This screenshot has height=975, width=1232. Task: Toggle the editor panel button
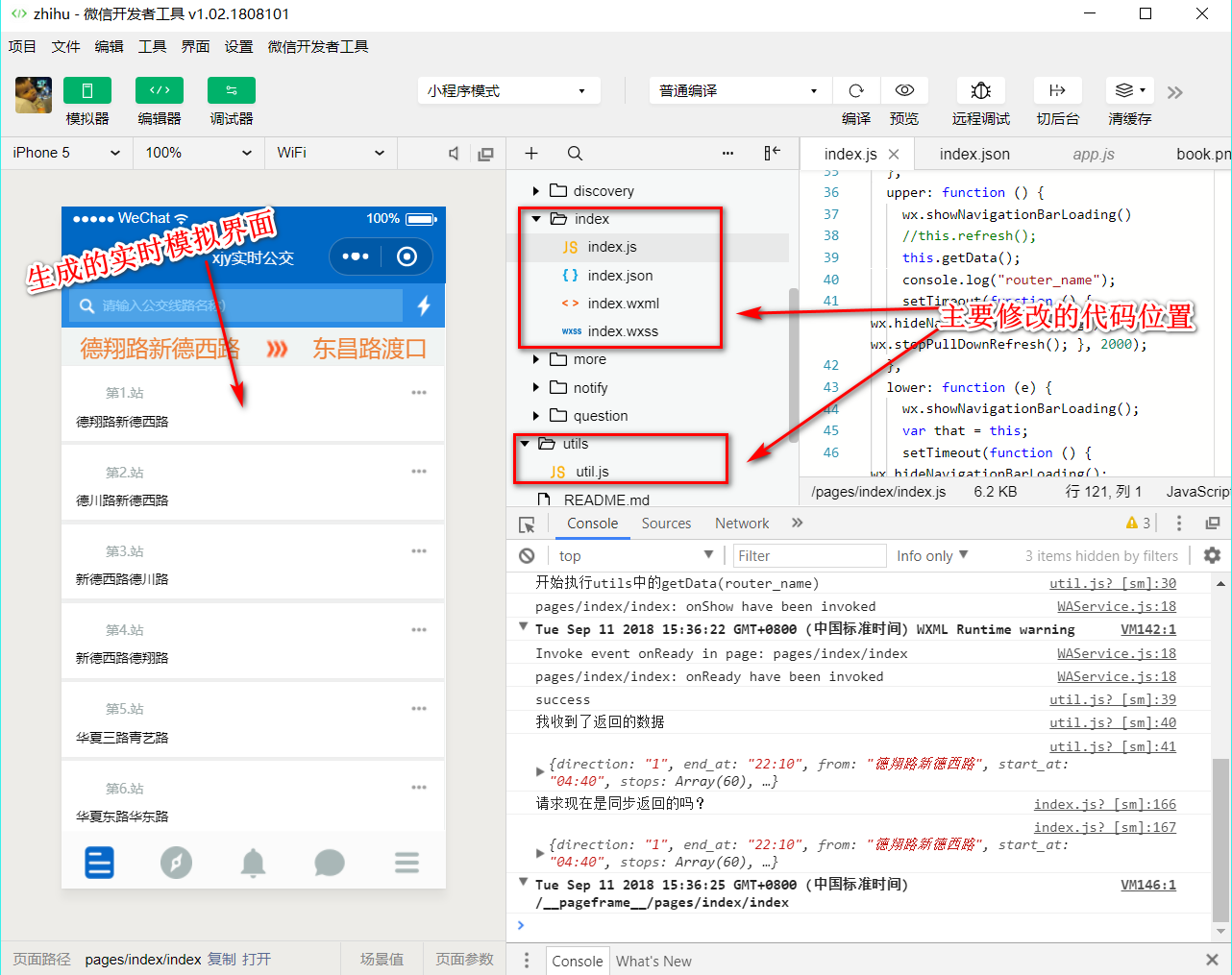[160, 90]
